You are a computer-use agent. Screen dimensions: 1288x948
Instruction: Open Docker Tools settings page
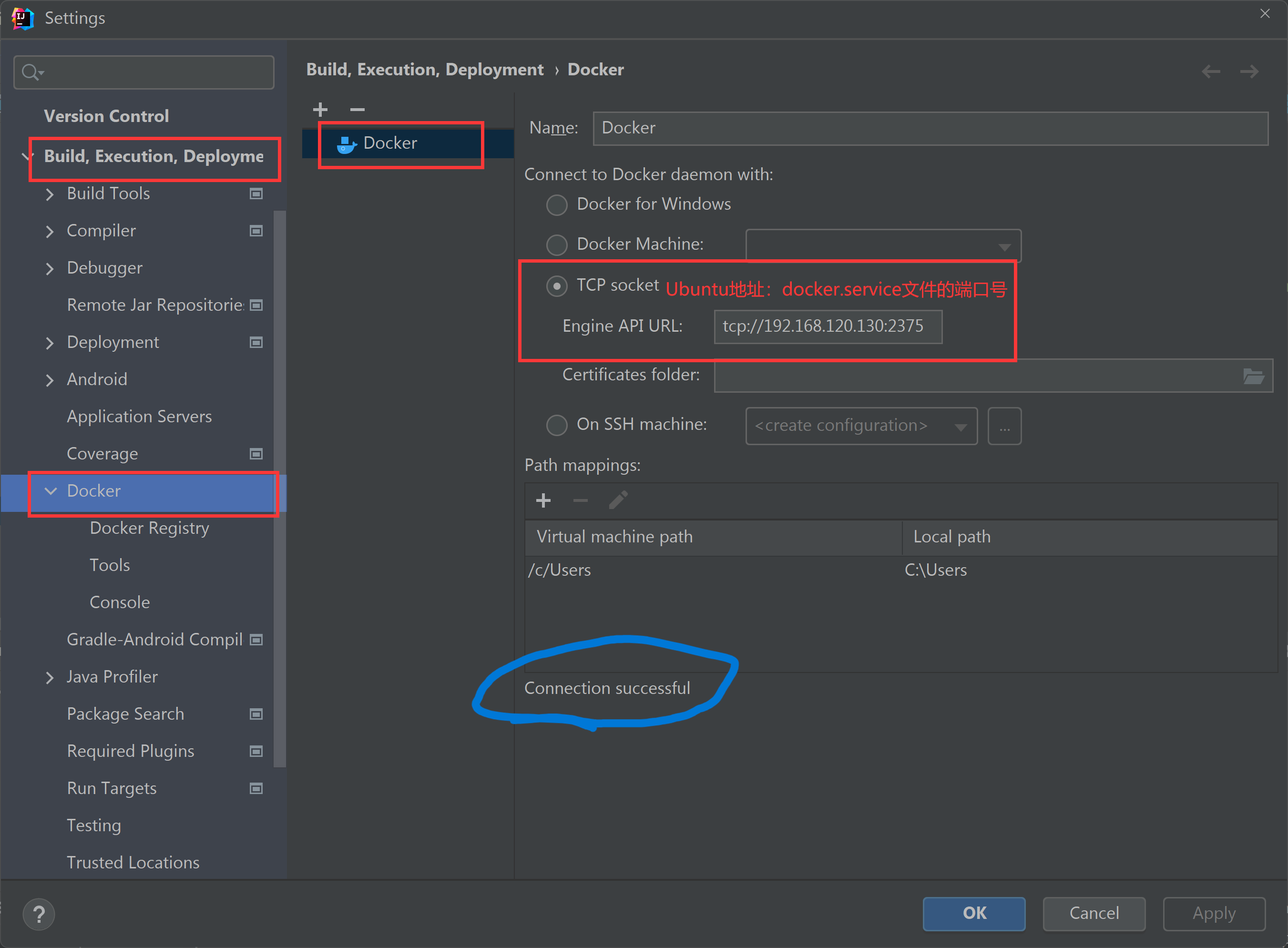pyautogui.click(x=110, y=565)
